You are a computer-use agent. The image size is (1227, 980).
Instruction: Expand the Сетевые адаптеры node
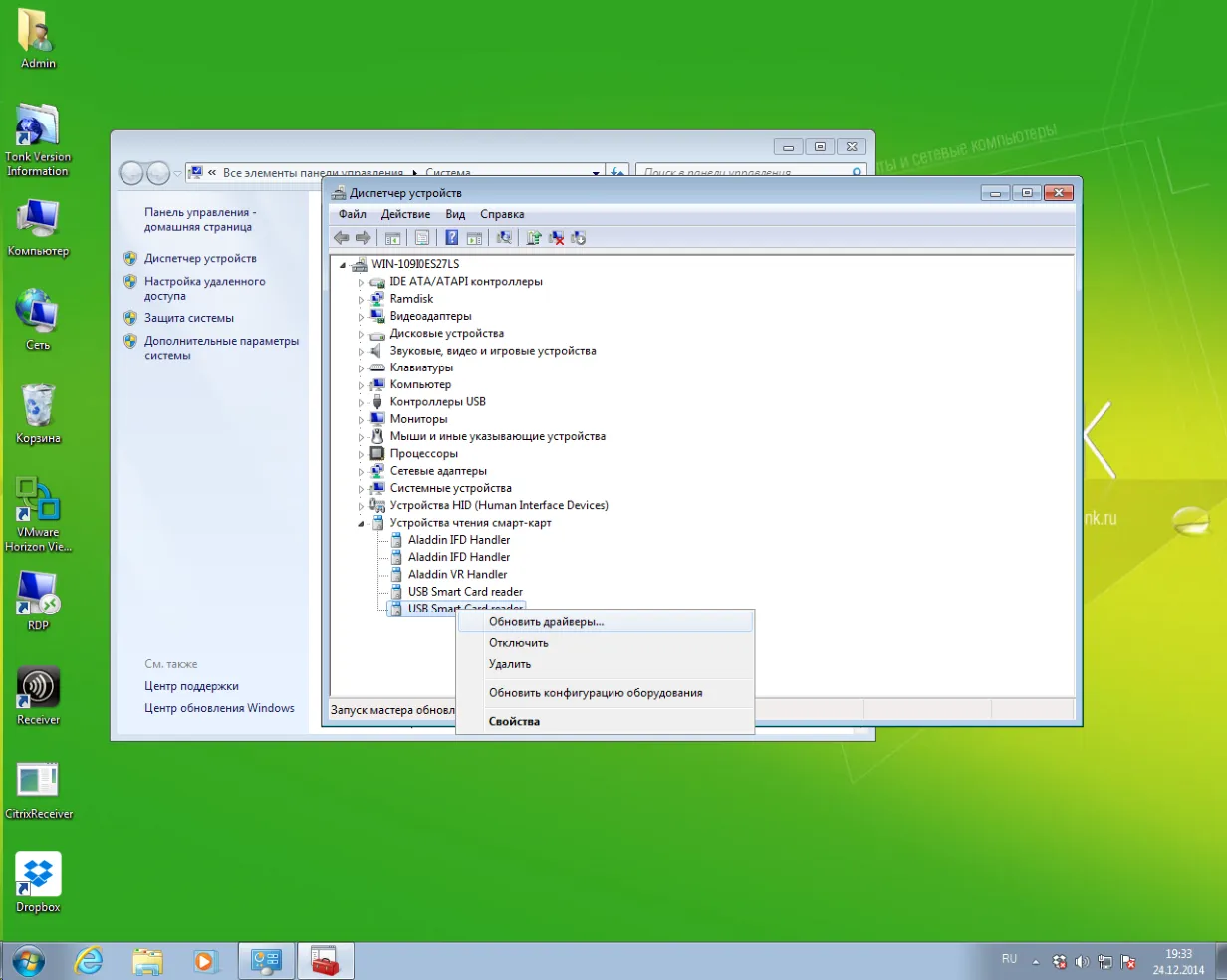[x=363, y=472]
